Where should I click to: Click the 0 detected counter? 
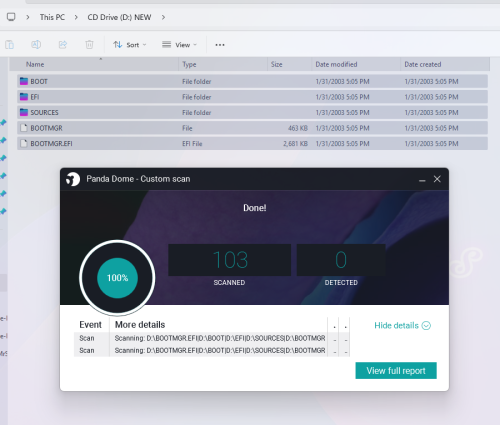point(341,260)
